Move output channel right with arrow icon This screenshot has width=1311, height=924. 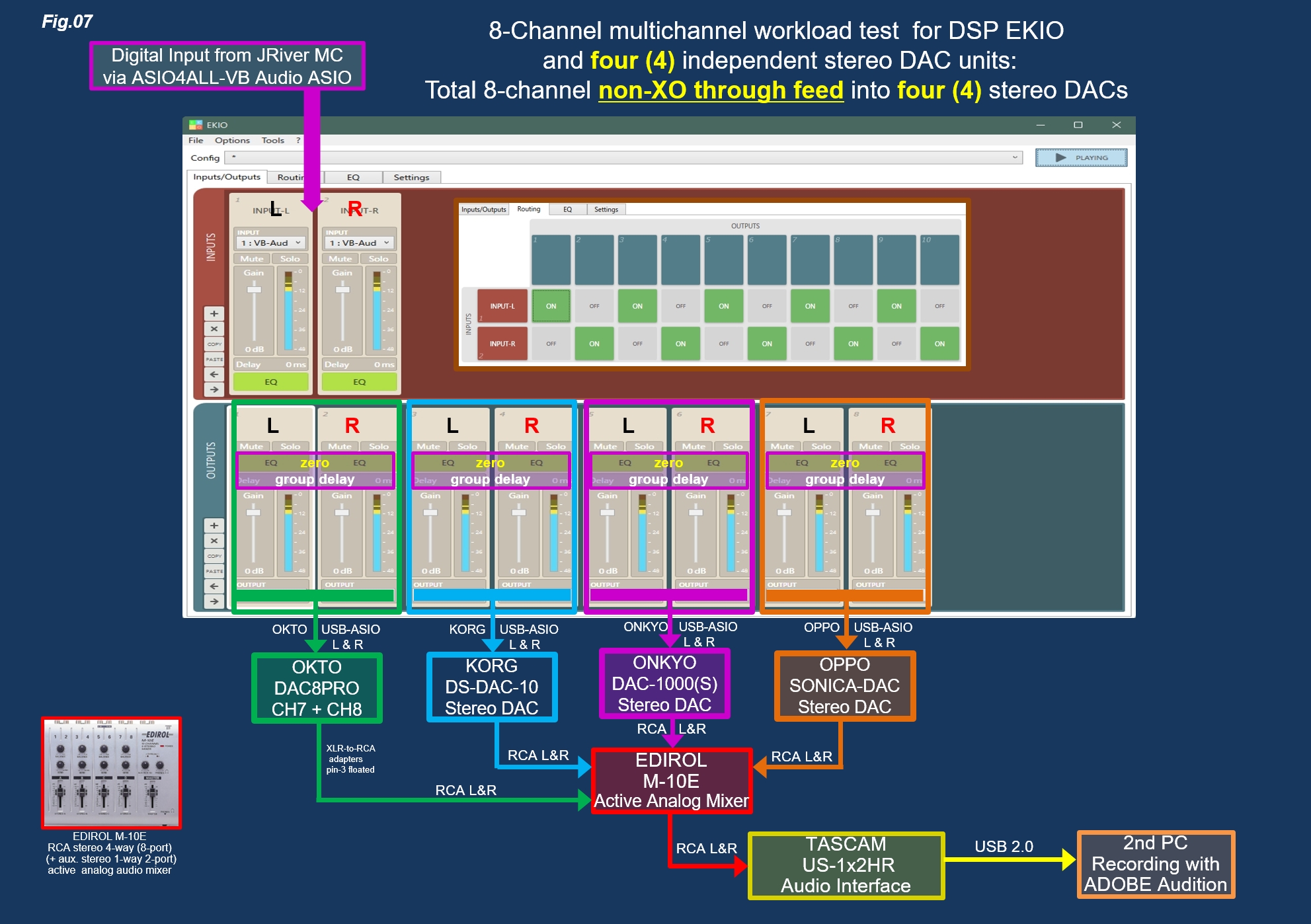click(214, 601)
